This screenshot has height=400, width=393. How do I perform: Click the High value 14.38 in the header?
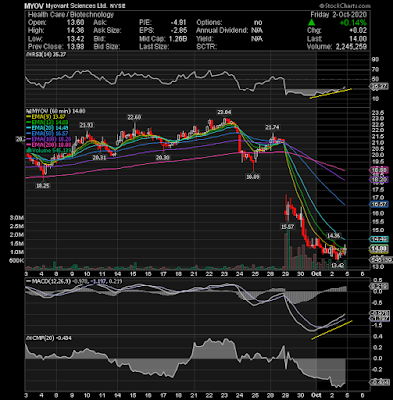[x=75, y=31]
